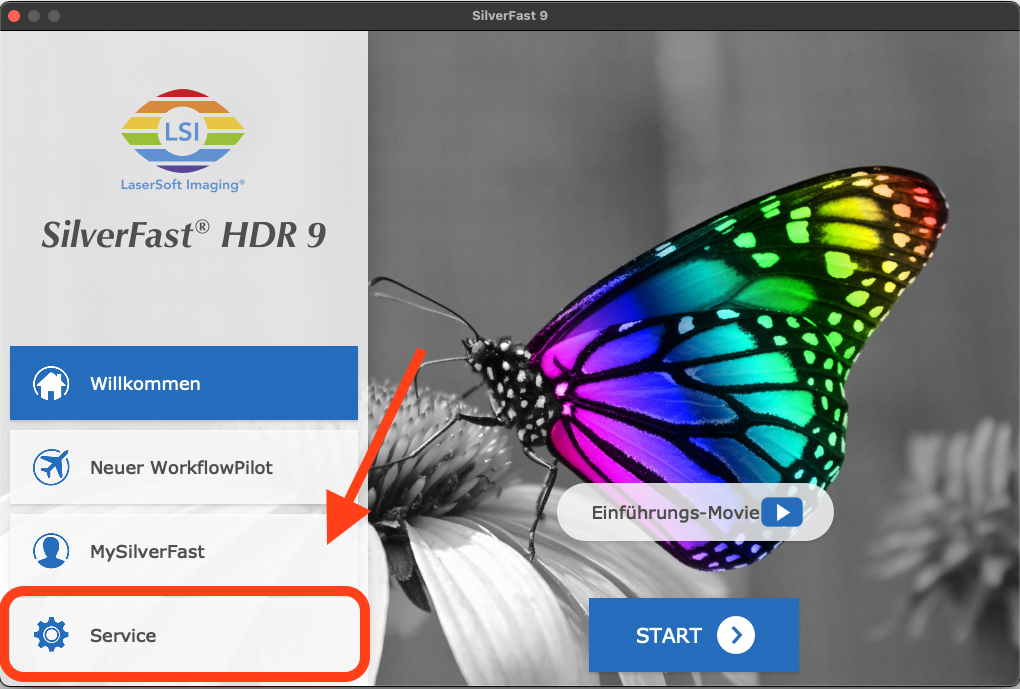Open the Service menu item
Viewport: 1020px width, 689px height.
click(x=183, y=635)
